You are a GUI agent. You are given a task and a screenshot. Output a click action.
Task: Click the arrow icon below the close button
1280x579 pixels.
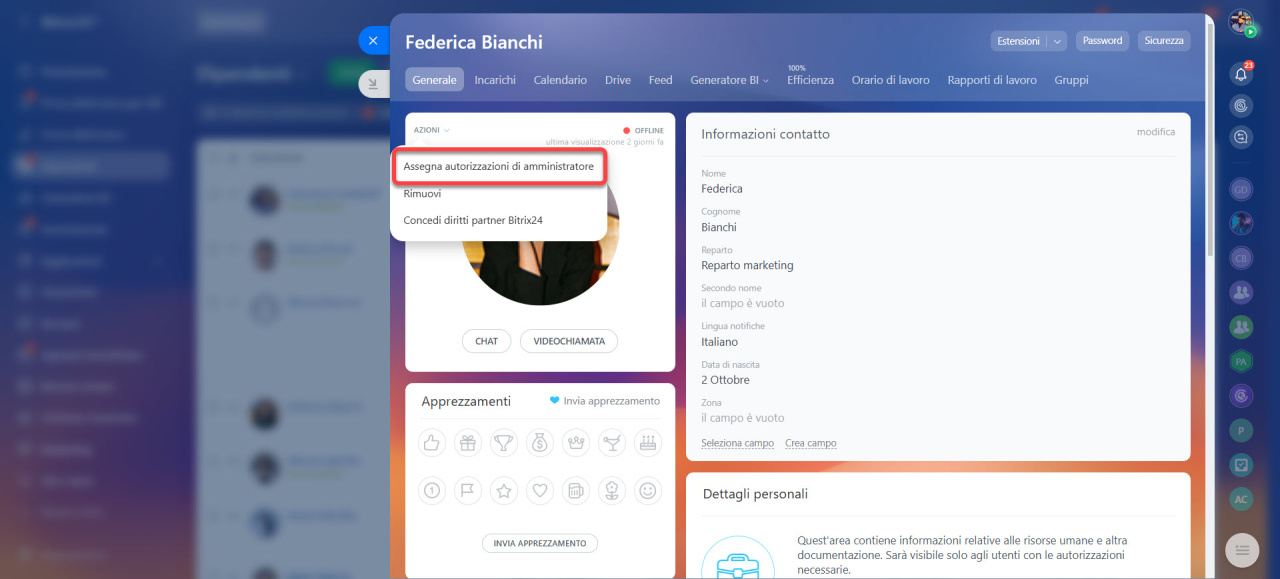(x=373, y=84)
